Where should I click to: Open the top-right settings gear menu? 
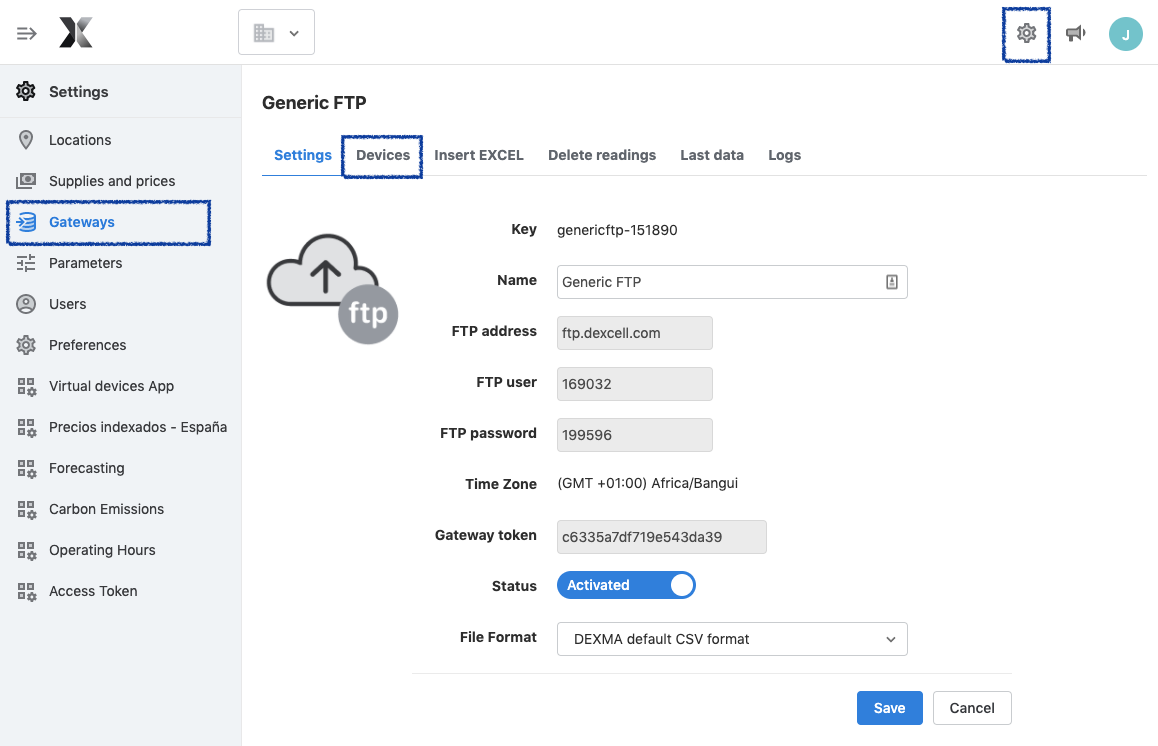(1026, 32)
